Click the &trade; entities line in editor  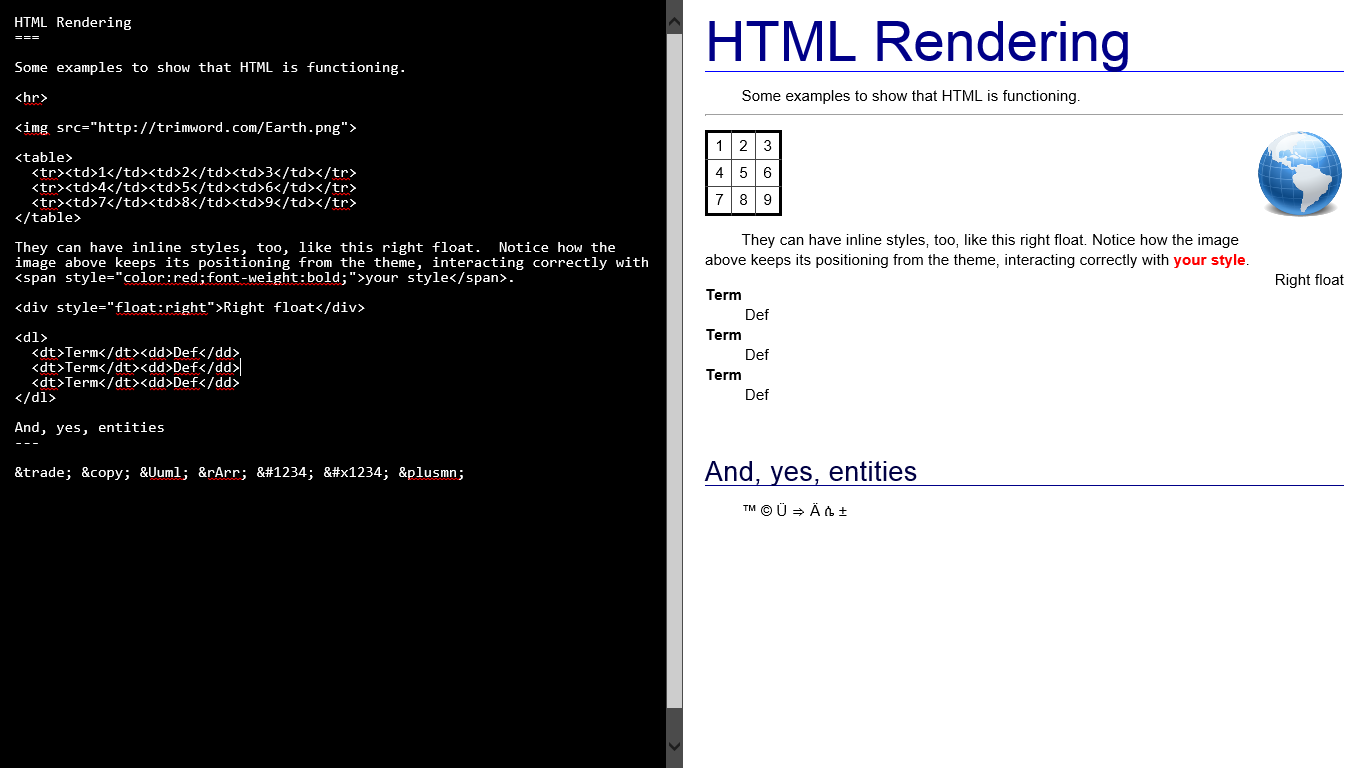[239, 473]
